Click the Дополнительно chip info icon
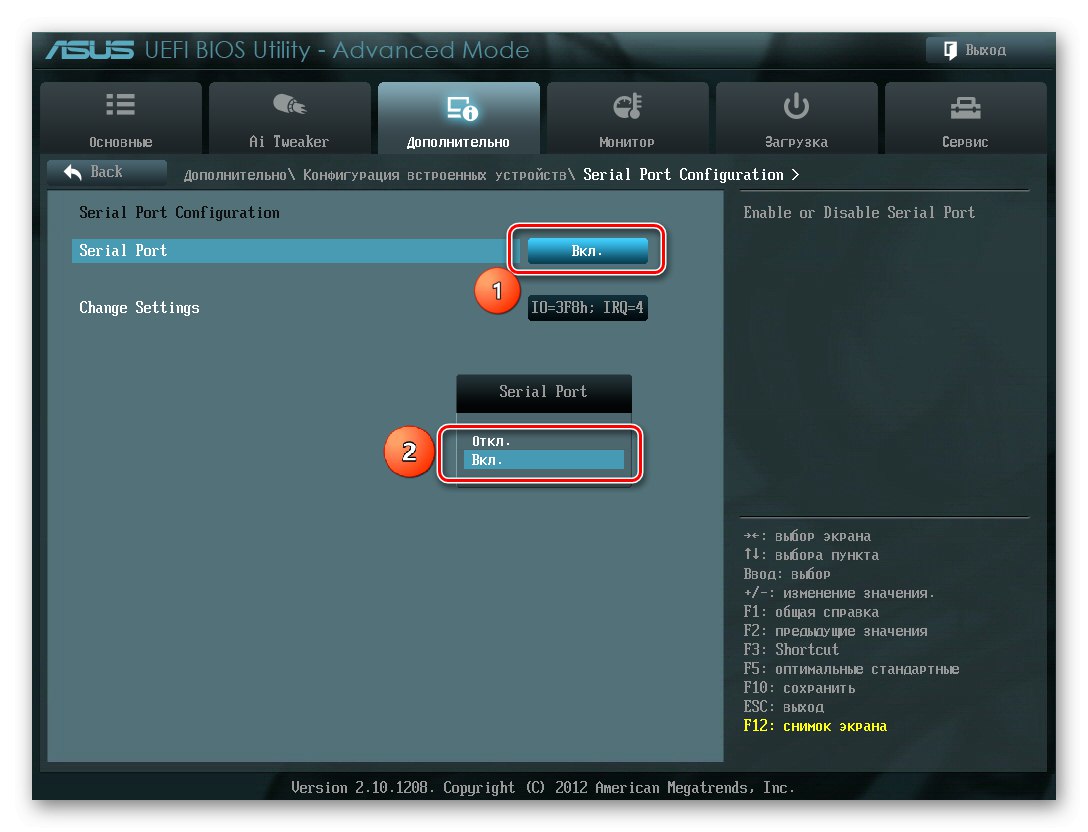 pos(461,109)
